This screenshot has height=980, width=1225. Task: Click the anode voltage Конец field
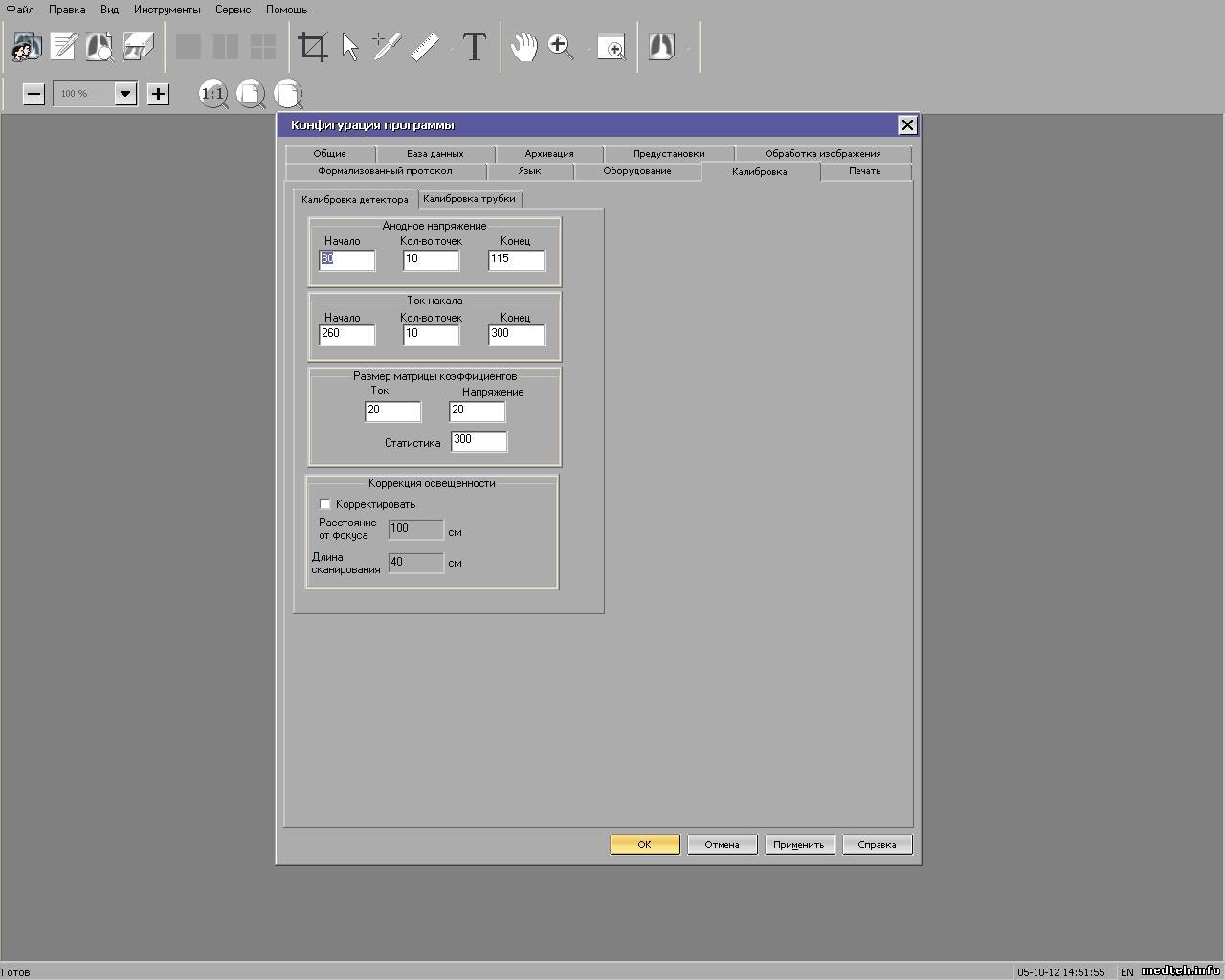tap(516, 259)
